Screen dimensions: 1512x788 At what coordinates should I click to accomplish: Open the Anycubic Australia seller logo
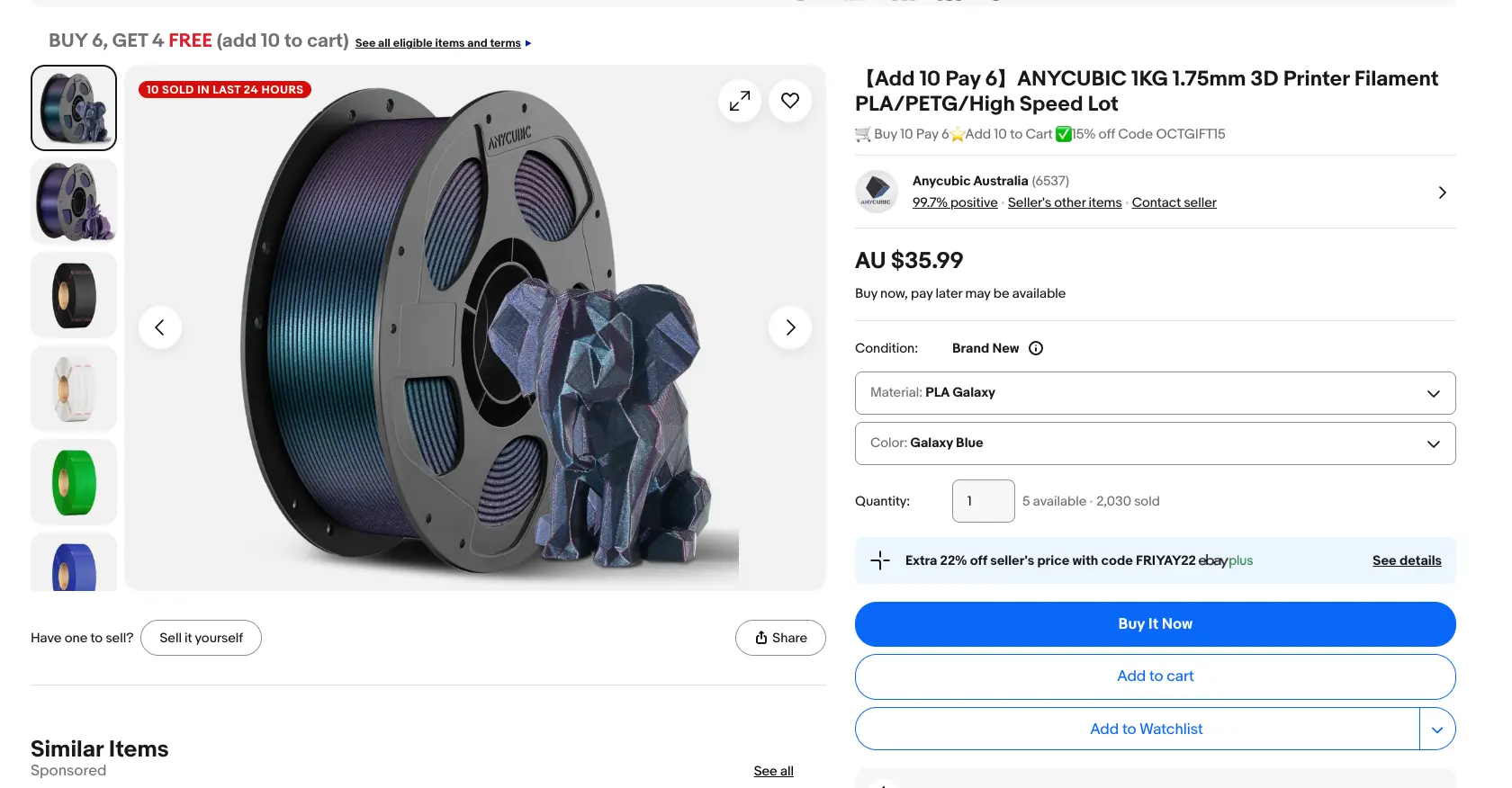(876, 192)
